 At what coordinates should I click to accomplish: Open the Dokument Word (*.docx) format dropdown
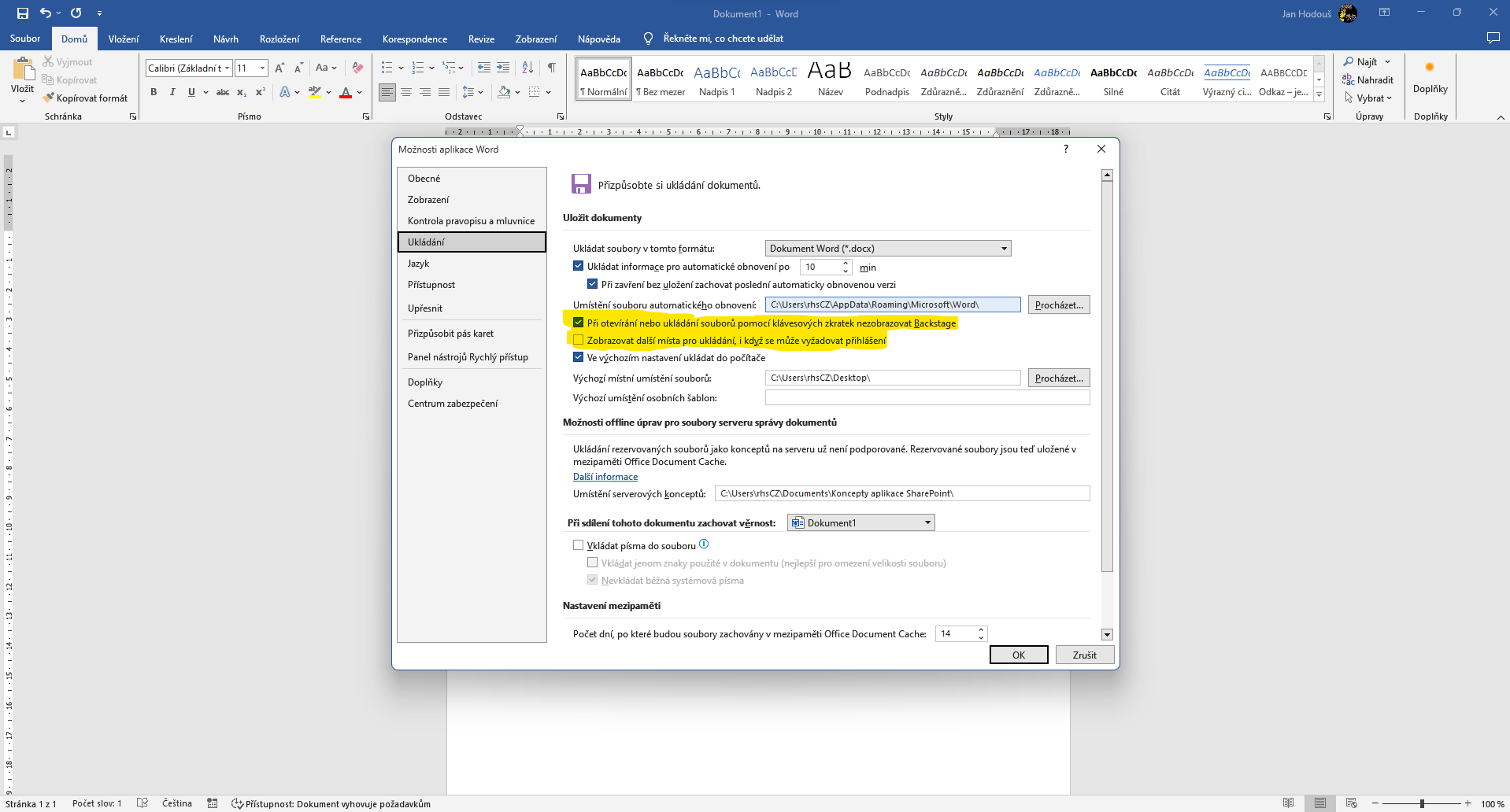coord(887,249)
